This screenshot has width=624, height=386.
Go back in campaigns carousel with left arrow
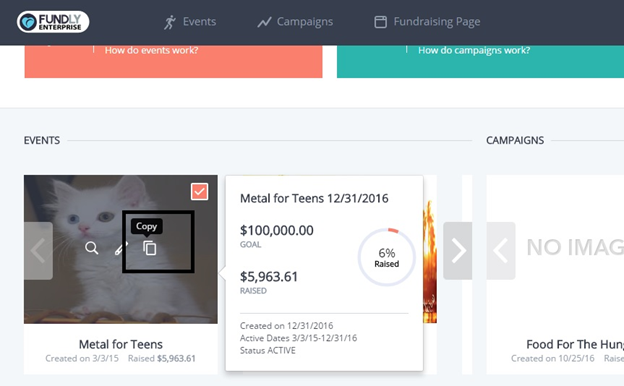(501, 251)
